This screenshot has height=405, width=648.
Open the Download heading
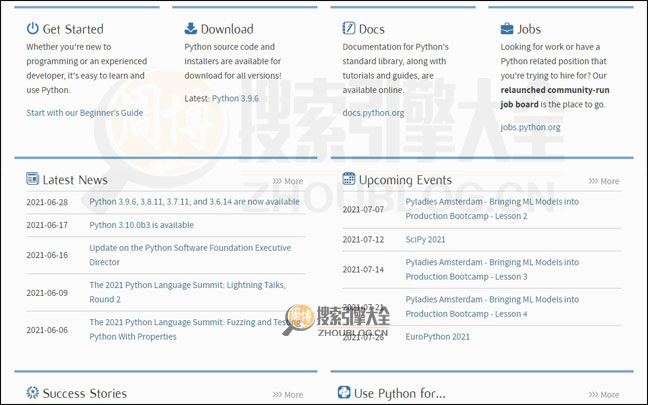[227, 29]
